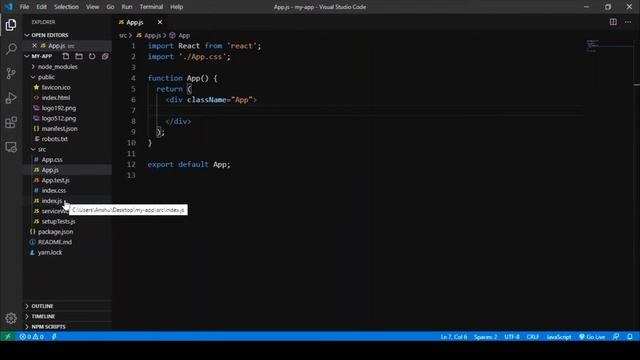
Task: Close App.js in Open Editors list
Action: pyautogui.click(x=34, y=46)
